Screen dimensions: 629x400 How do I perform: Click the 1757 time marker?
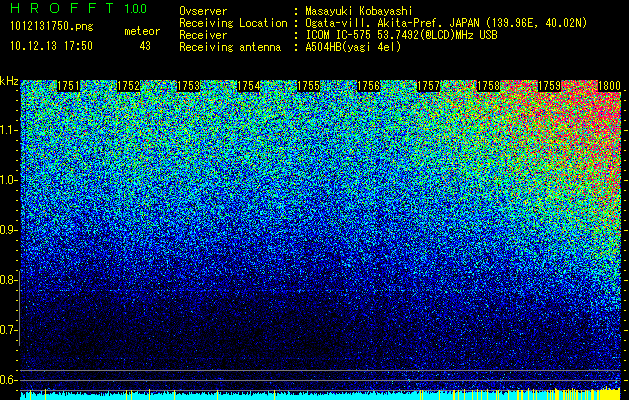(x=429, y=86)
